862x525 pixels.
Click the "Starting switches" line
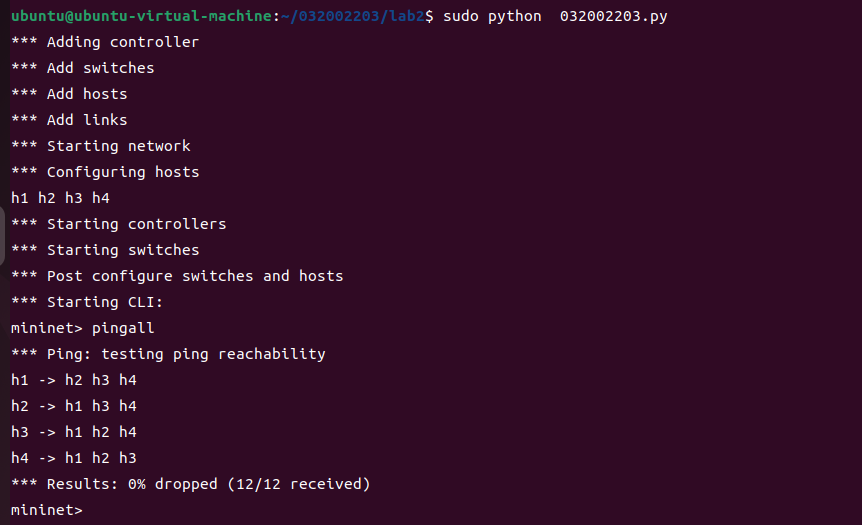tap(105, 250)
